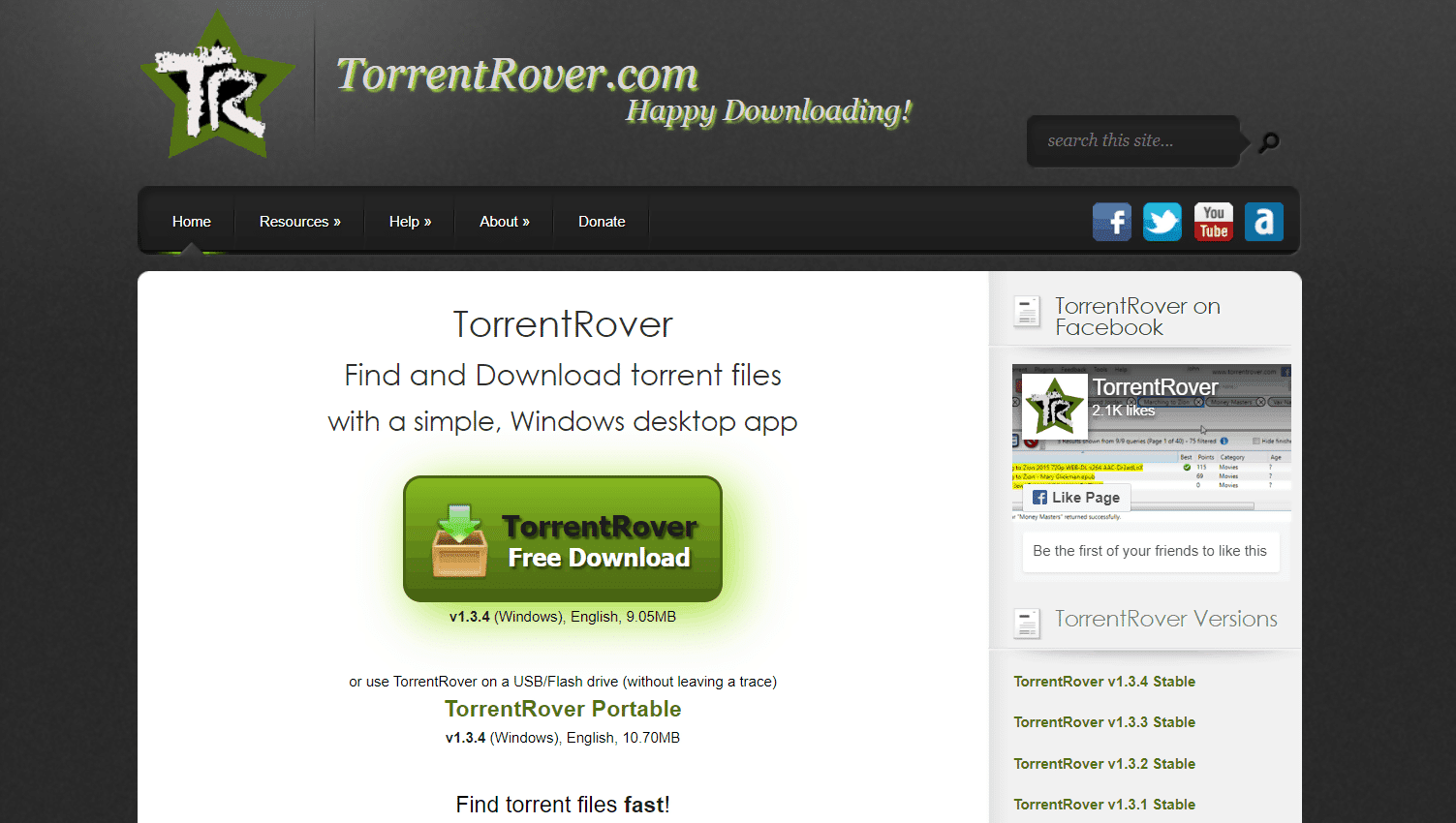This screenshot has height=823, width=1456.
Task: Click the 'Happy Downloading!' tagline
Action: click(x=769, y=111)
